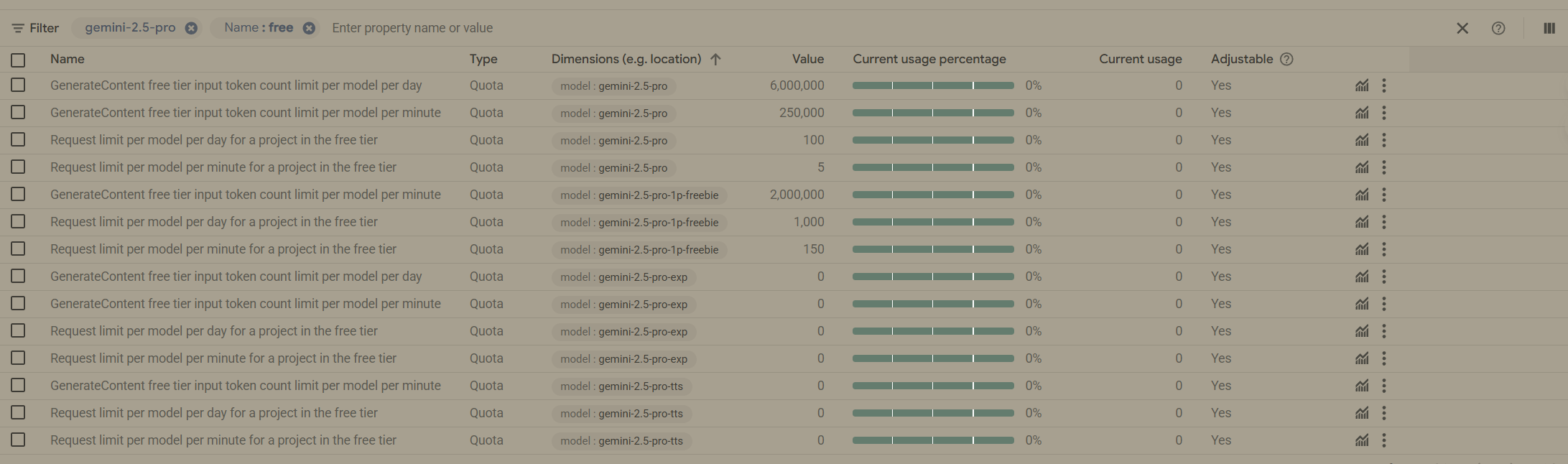Check the gemini-2.5-pro daily request limit row
Viewport: 1568px width, 464px height.
pos(18,139)
